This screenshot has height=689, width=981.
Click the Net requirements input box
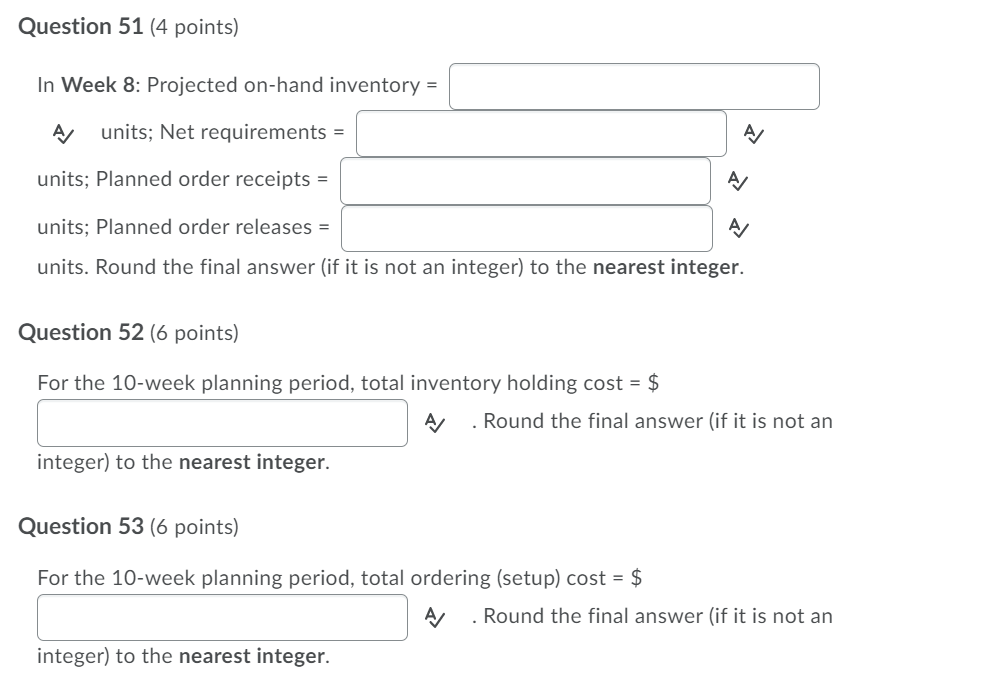coord(540,131)
